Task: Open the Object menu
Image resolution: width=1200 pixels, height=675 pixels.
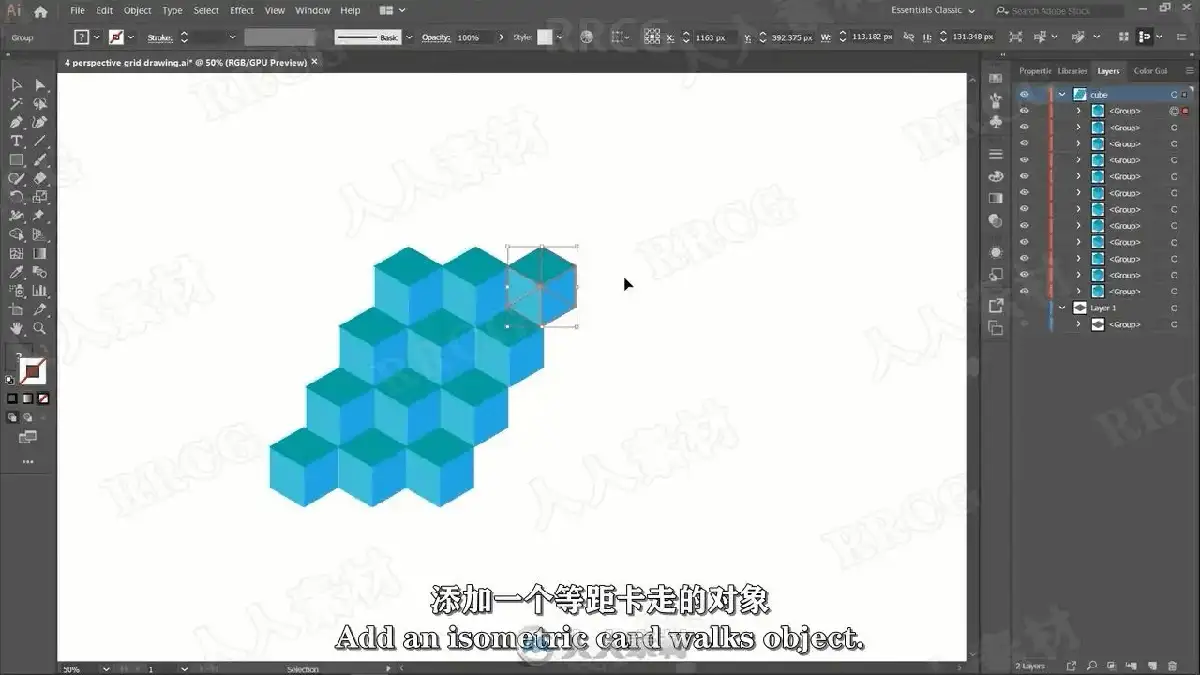Action: [138, 10]
